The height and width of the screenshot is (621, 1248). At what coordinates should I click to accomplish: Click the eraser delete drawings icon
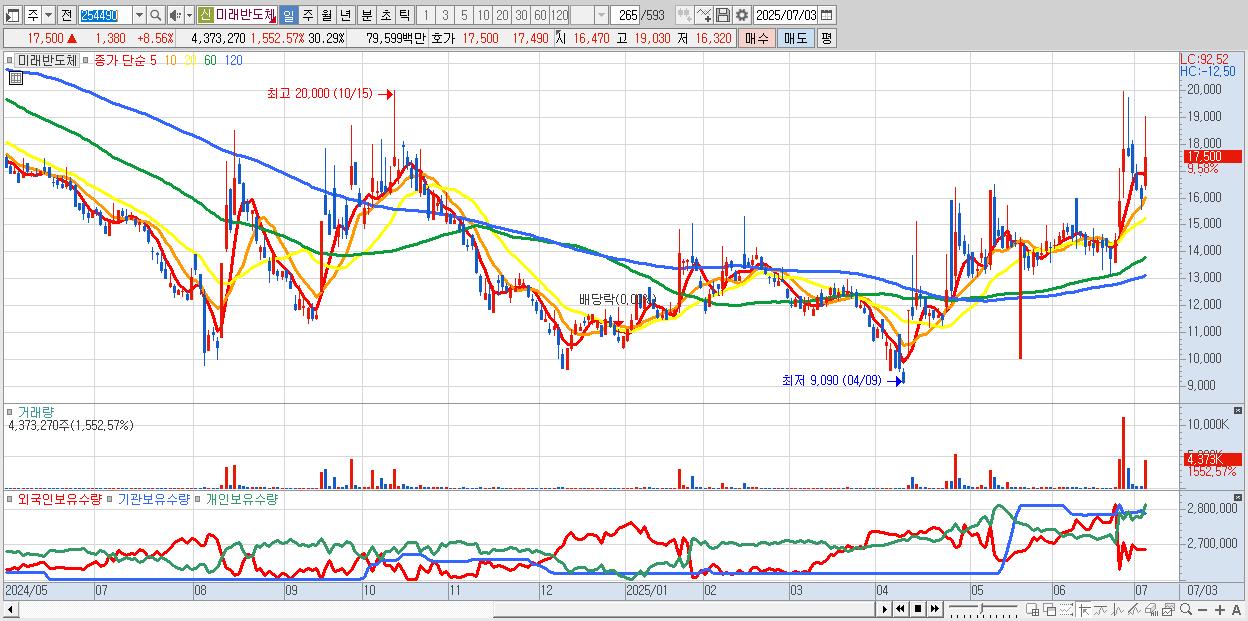point(1151,610)
